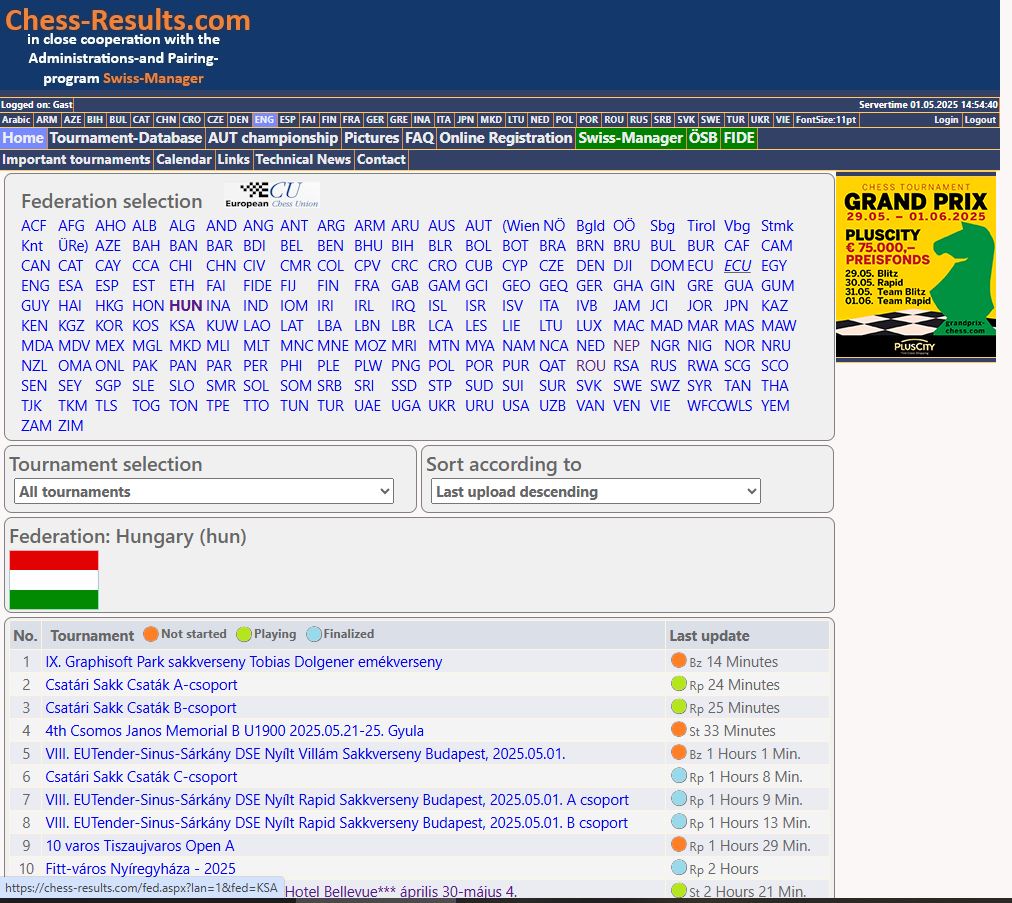This screenshot has height=903, width=1012.
Task: Click the Logout link
Action: tap(980, 120)
